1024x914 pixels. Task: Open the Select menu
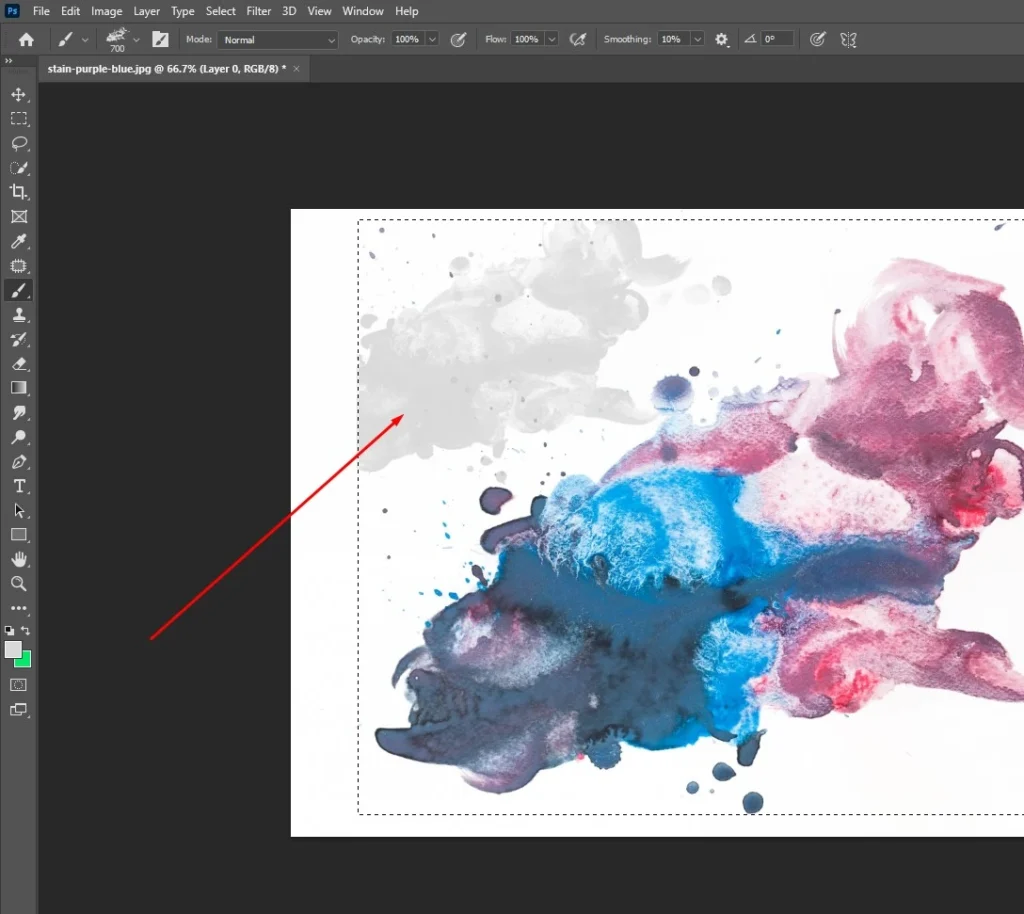(220, 11)
